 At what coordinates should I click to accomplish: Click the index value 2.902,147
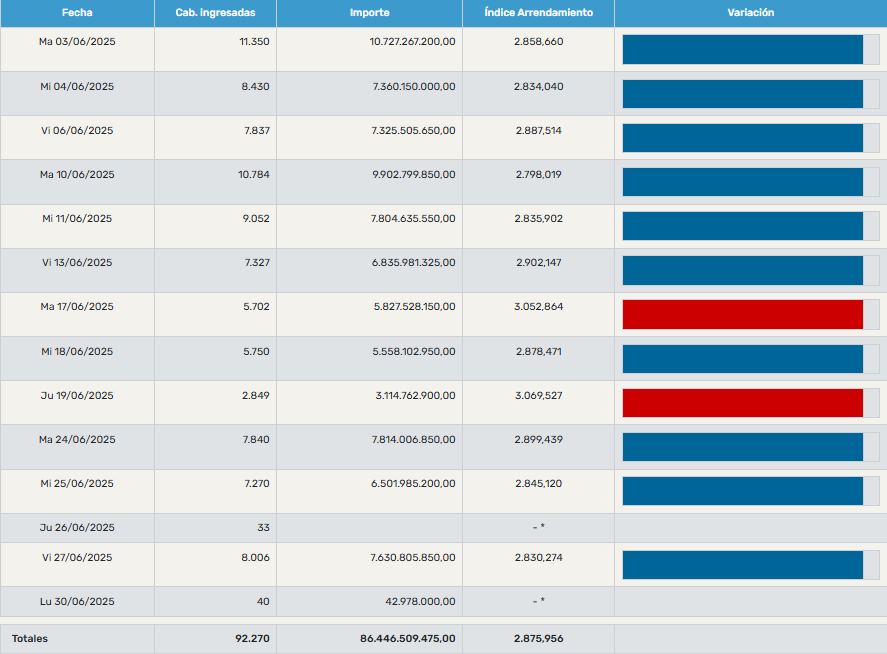pyautogui.click(x=539, y=263)
